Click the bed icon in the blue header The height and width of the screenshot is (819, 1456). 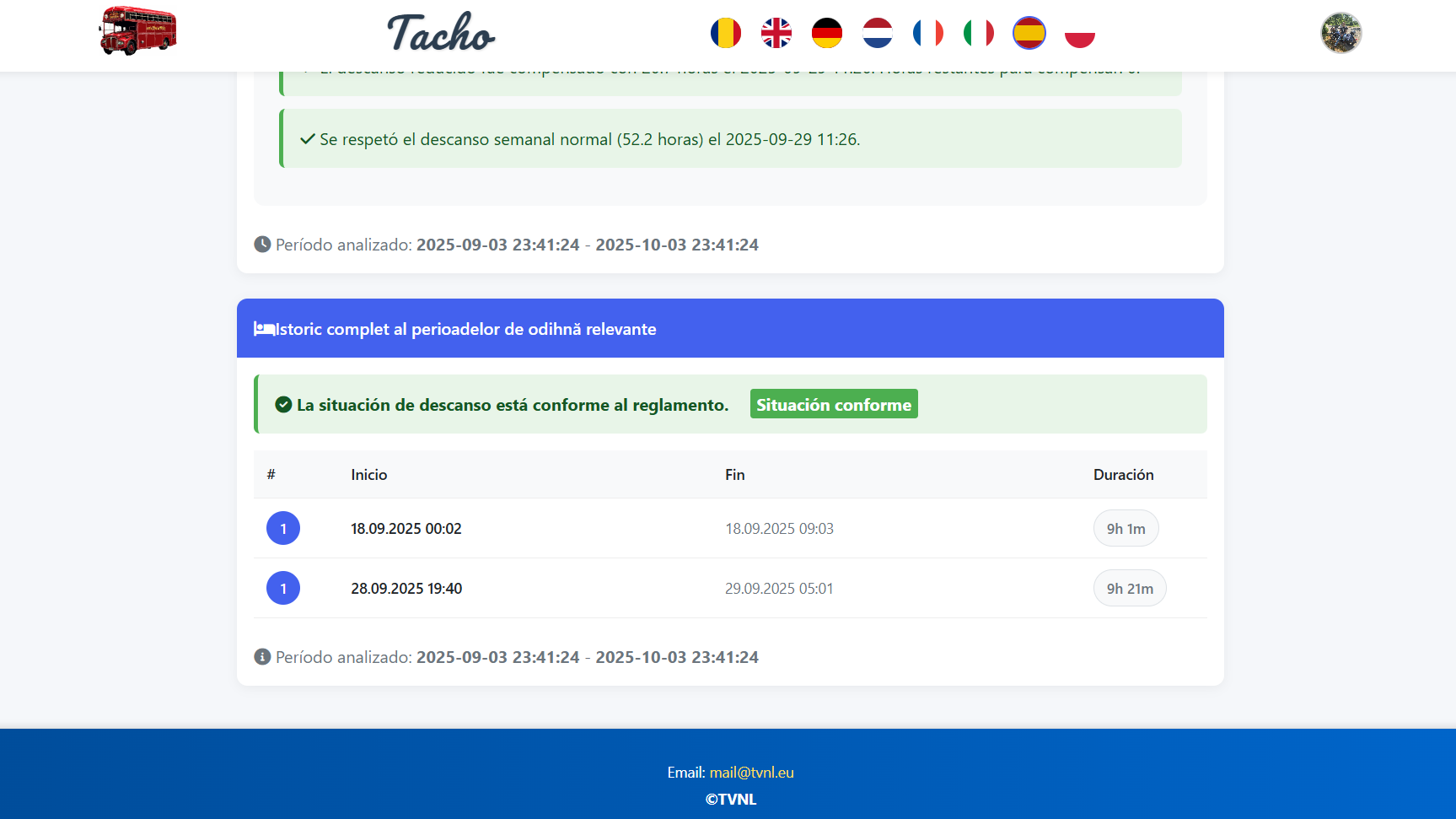tap(264, 329)
